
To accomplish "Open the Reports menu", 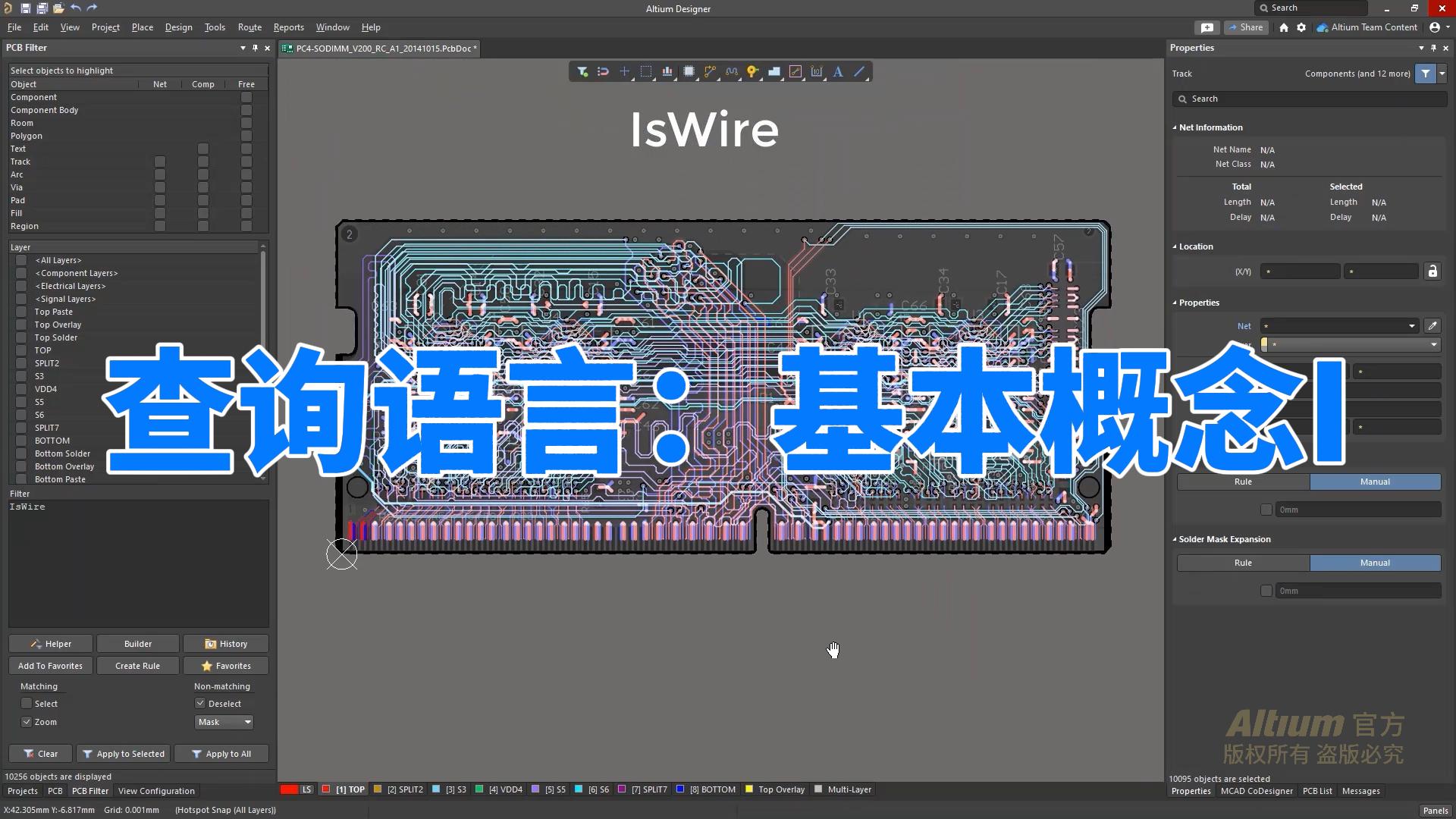I will coord(288,27).
